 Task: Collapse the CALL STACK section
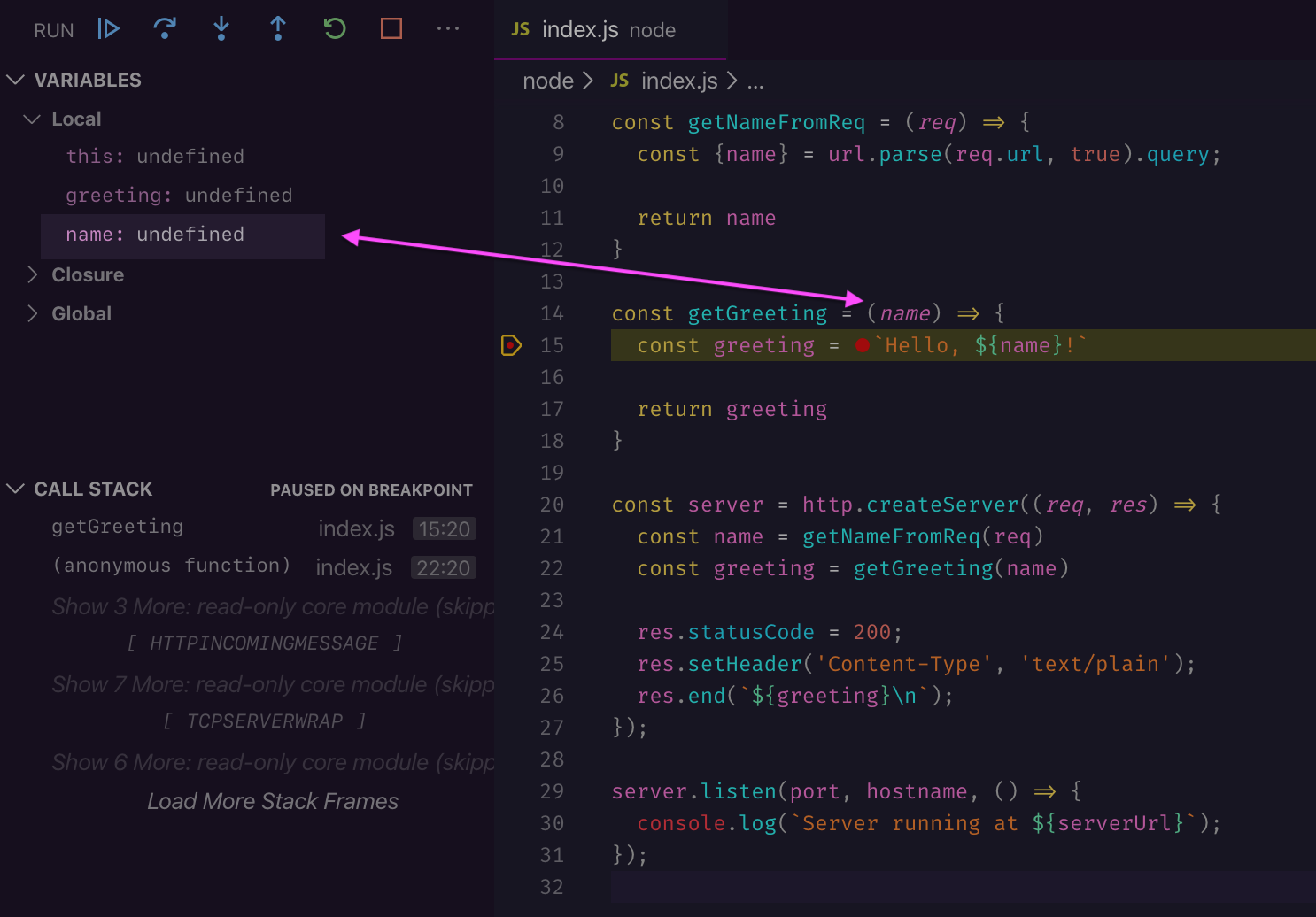click(x=16, y=489)
